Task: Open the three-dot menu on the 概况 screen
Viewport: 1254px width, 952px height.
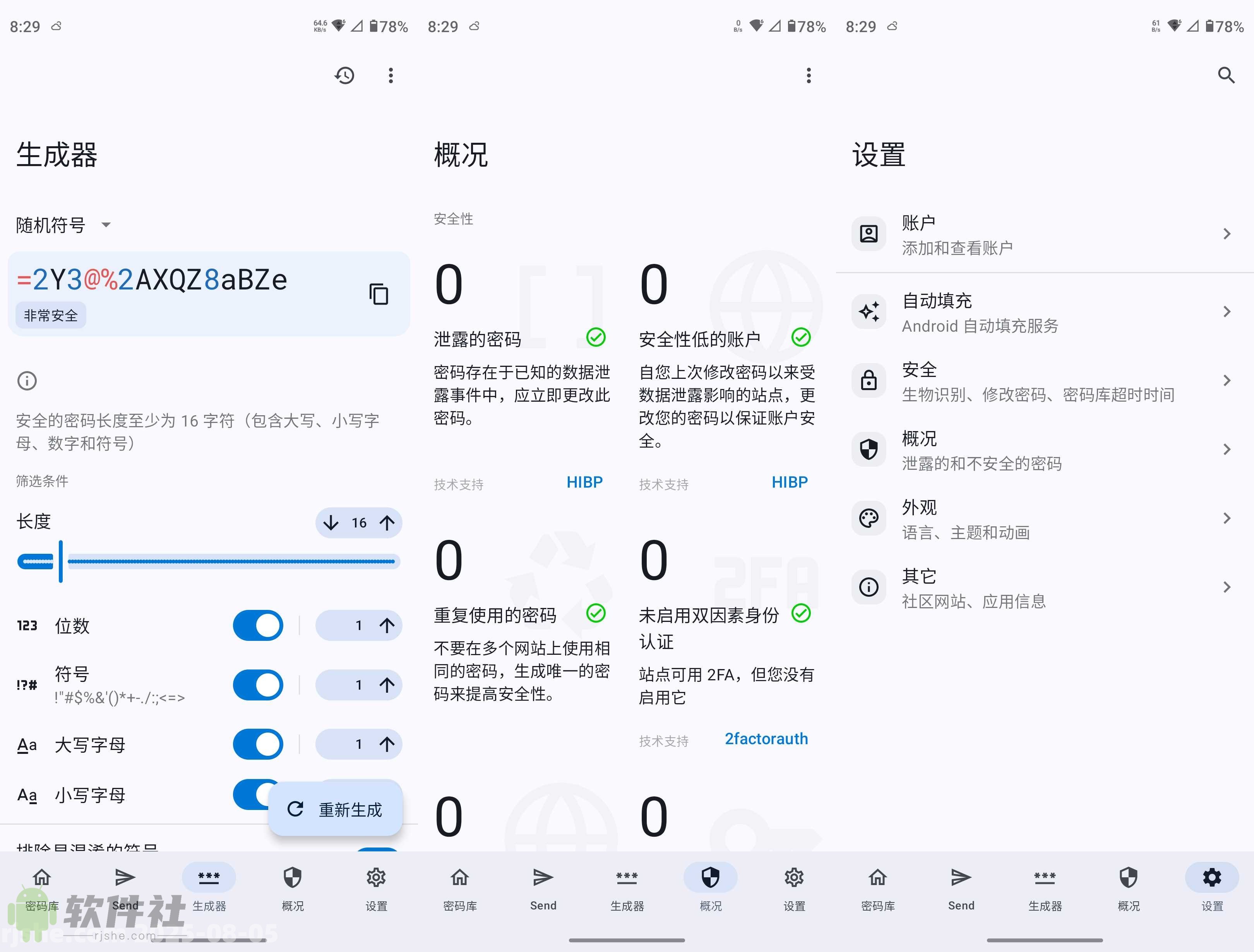Action: coord(809,75)
